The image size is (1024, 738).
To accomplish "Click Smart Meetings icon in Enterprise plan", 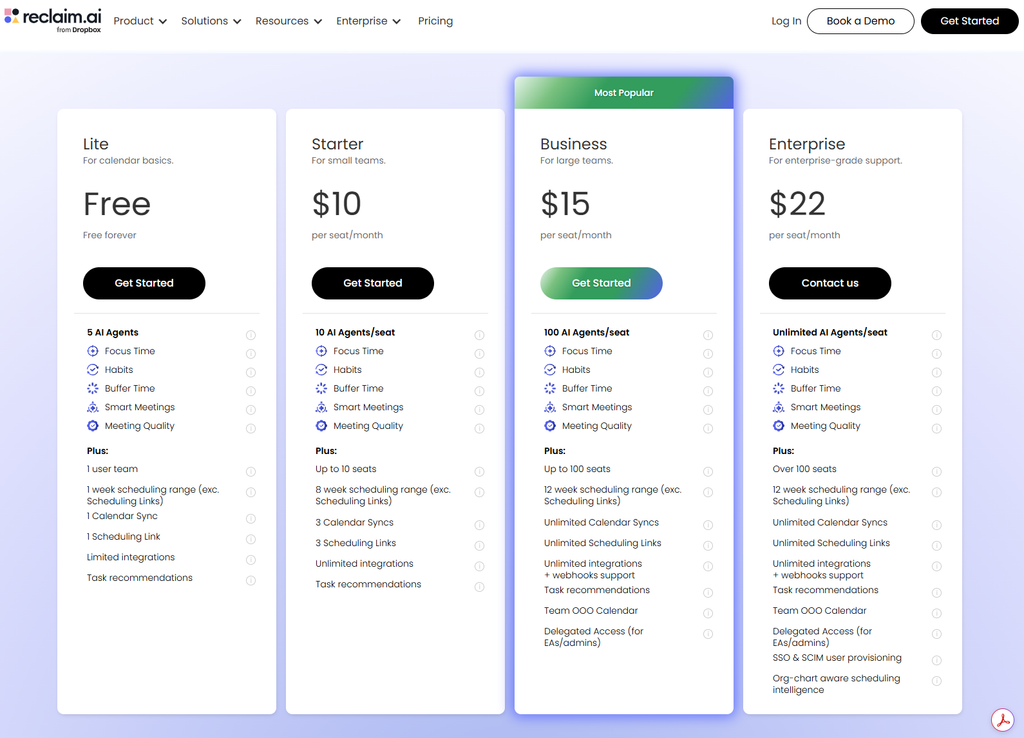I will click(x=778, y=408).
